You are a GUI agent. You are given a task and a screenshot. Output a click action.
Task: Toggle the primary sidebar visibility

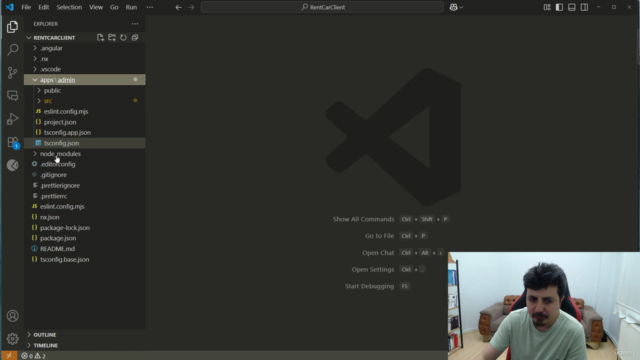coord(559,7)
